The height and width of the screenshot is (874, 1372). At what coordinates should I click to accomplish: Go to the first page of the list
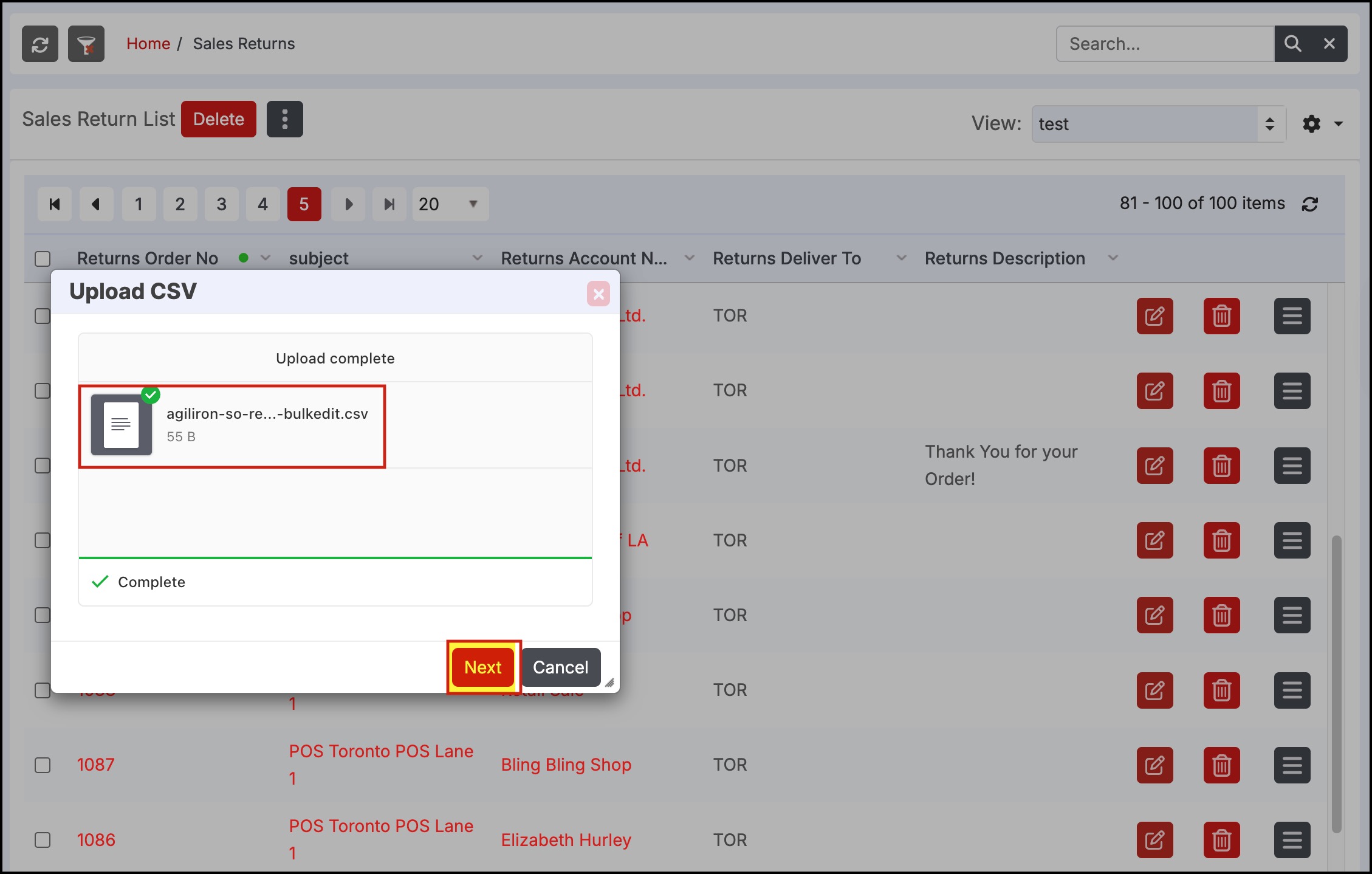(55, 204)
